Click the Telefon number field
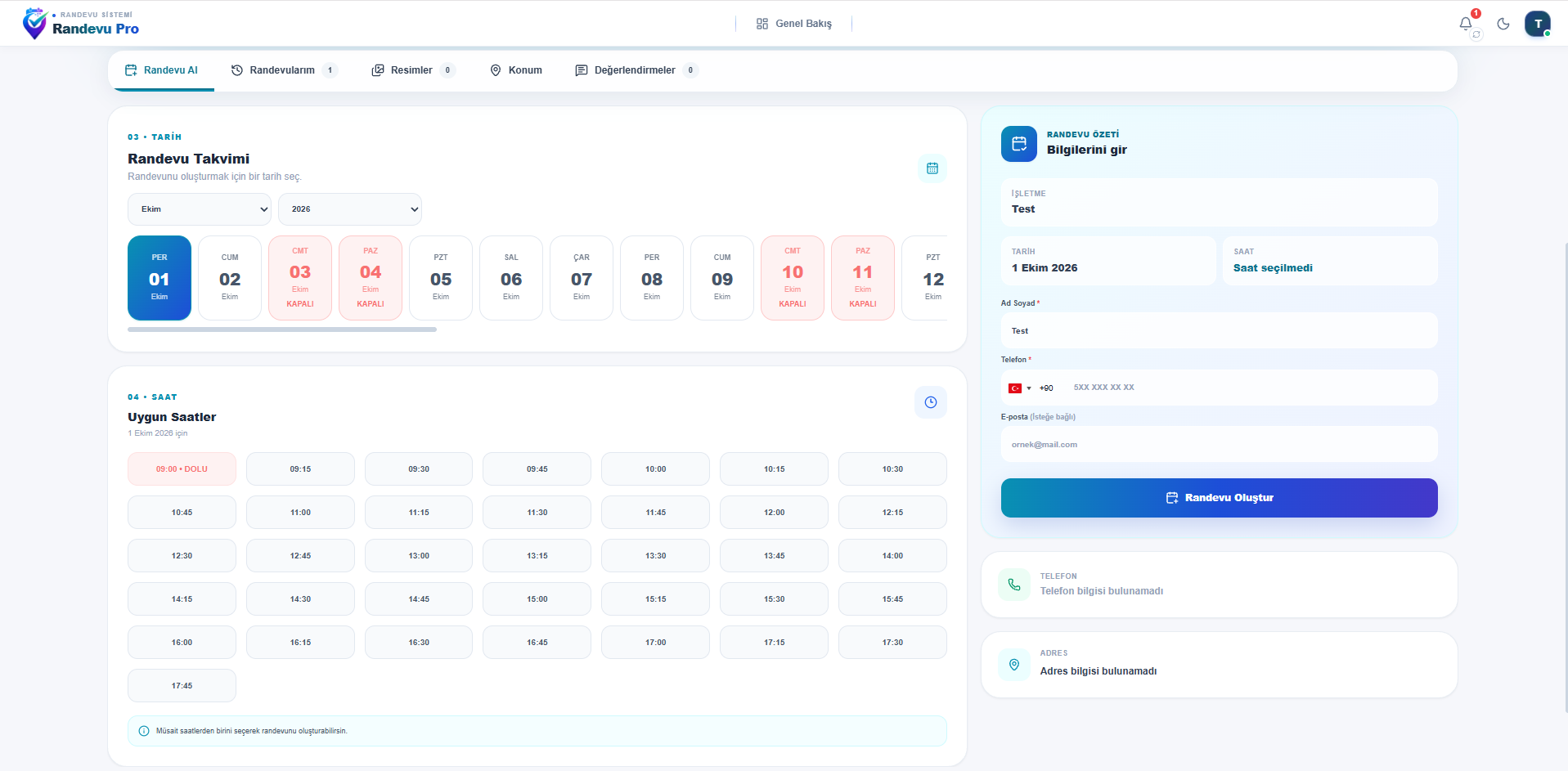Viewport: 1568px width, 771px height. 1251,388
